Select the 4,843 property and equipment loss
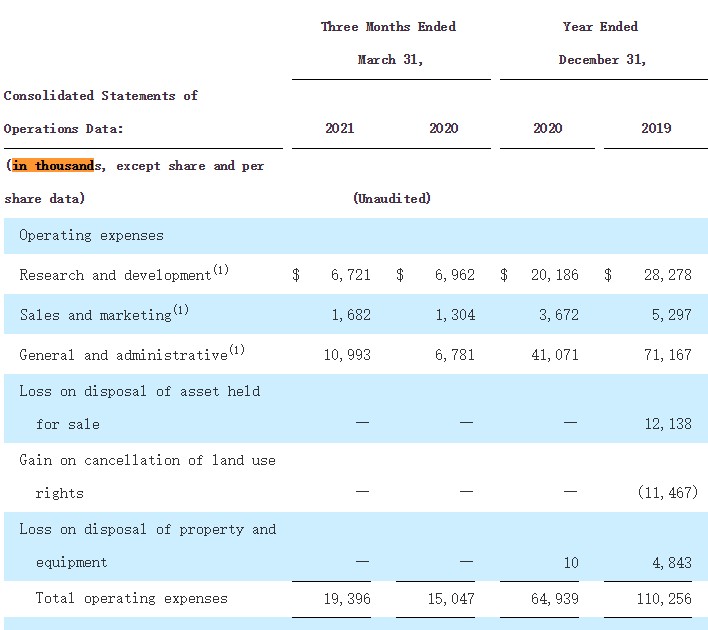This screenshot has height=630, width=708. point(671,563)
